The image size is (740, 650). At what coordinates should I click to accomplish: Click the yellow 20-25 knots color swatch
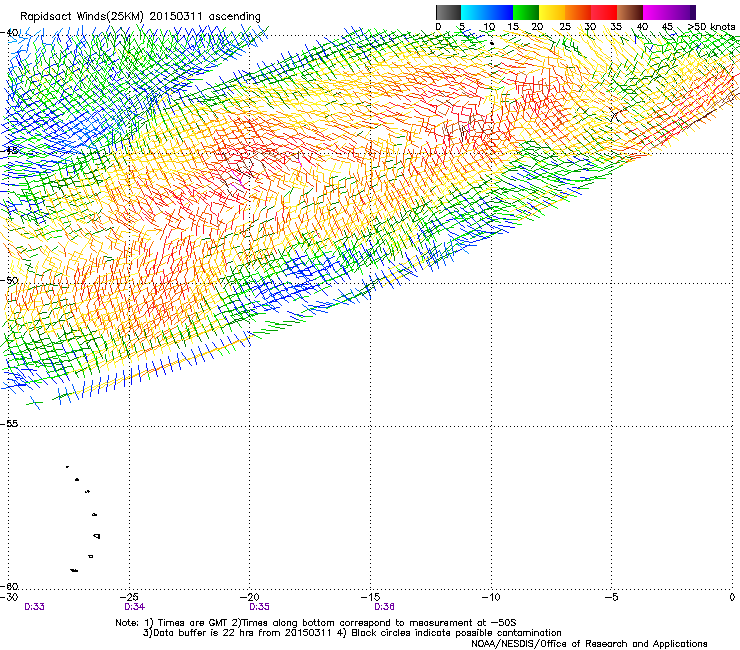tap(552, 12)
